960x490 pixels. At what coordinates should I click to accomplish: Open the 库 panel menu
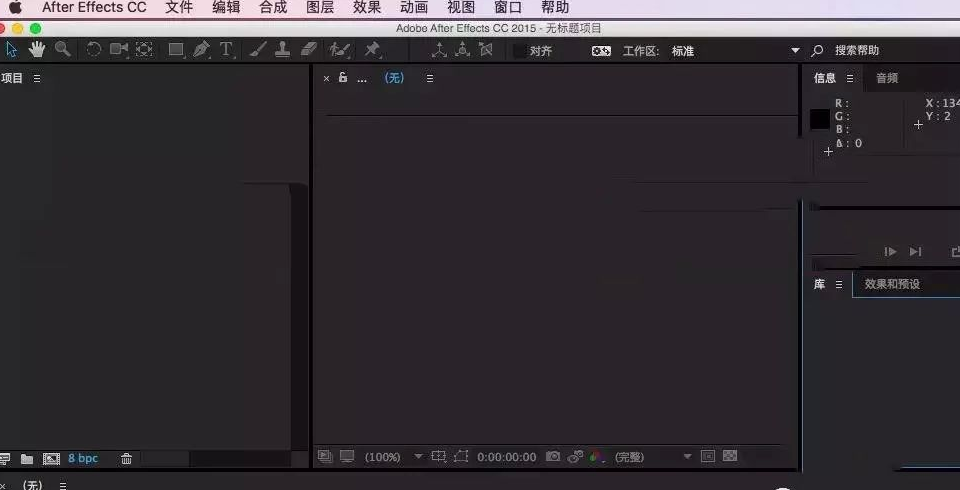tap(839, 284)
